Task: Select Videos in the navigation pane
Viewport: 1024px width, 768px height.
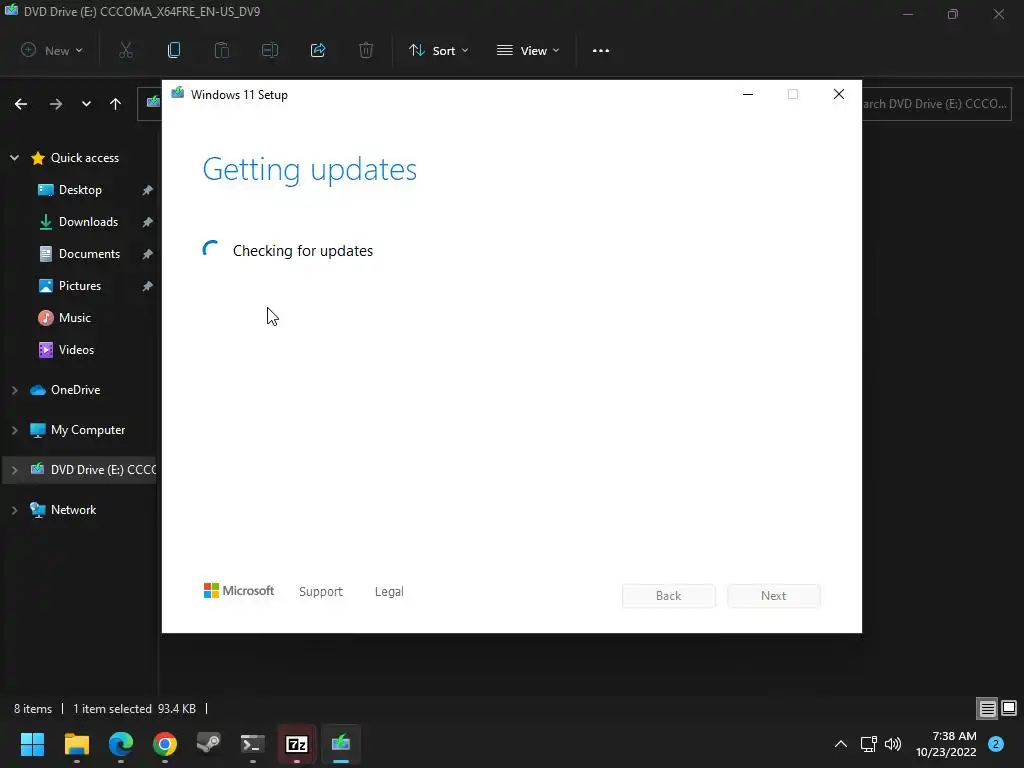Action: [x=76, y=349]
